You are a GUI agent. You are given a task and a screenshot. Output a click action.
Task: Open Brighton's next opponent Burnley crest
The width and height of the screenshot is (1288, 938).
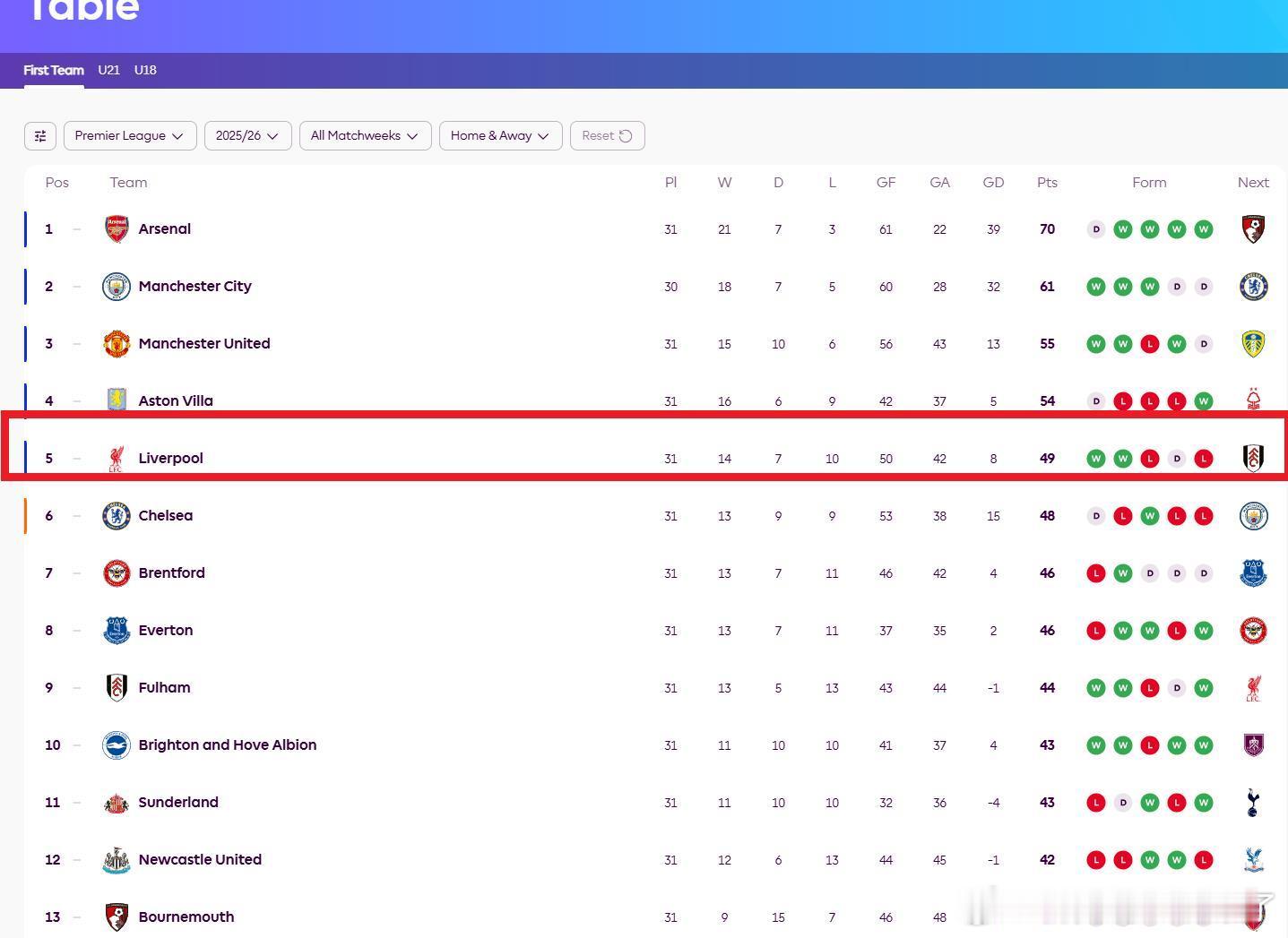coord(1253,745)
